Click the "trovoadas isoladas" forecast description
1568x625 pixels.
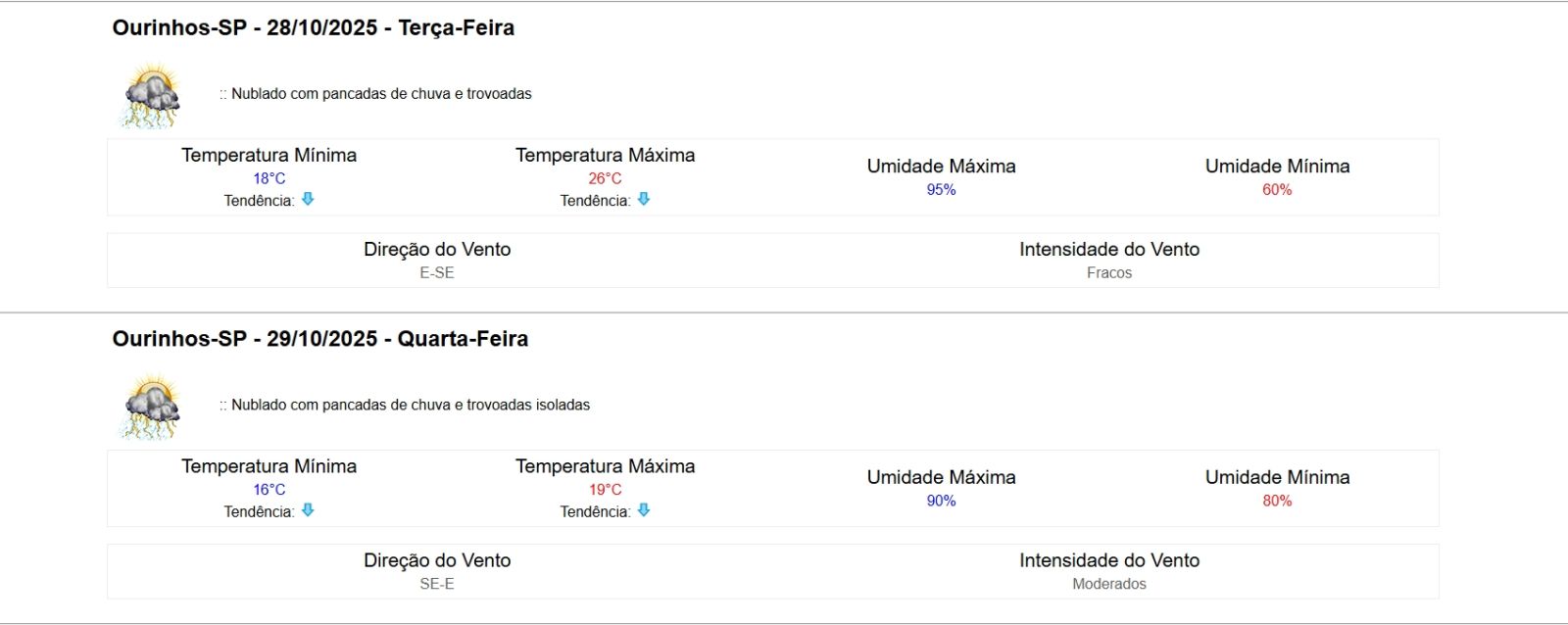click(411, 405)
